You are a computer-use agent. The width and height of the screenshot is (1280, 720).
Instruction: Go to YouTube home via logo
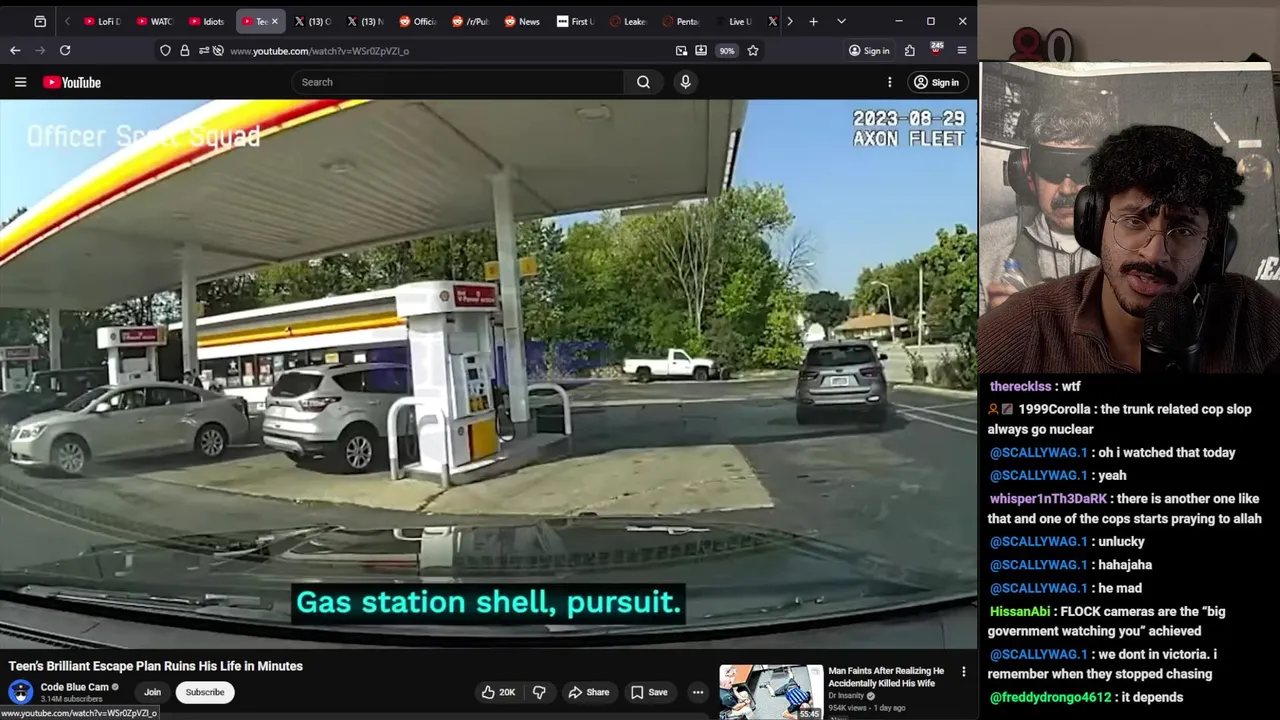coord(72,82)
